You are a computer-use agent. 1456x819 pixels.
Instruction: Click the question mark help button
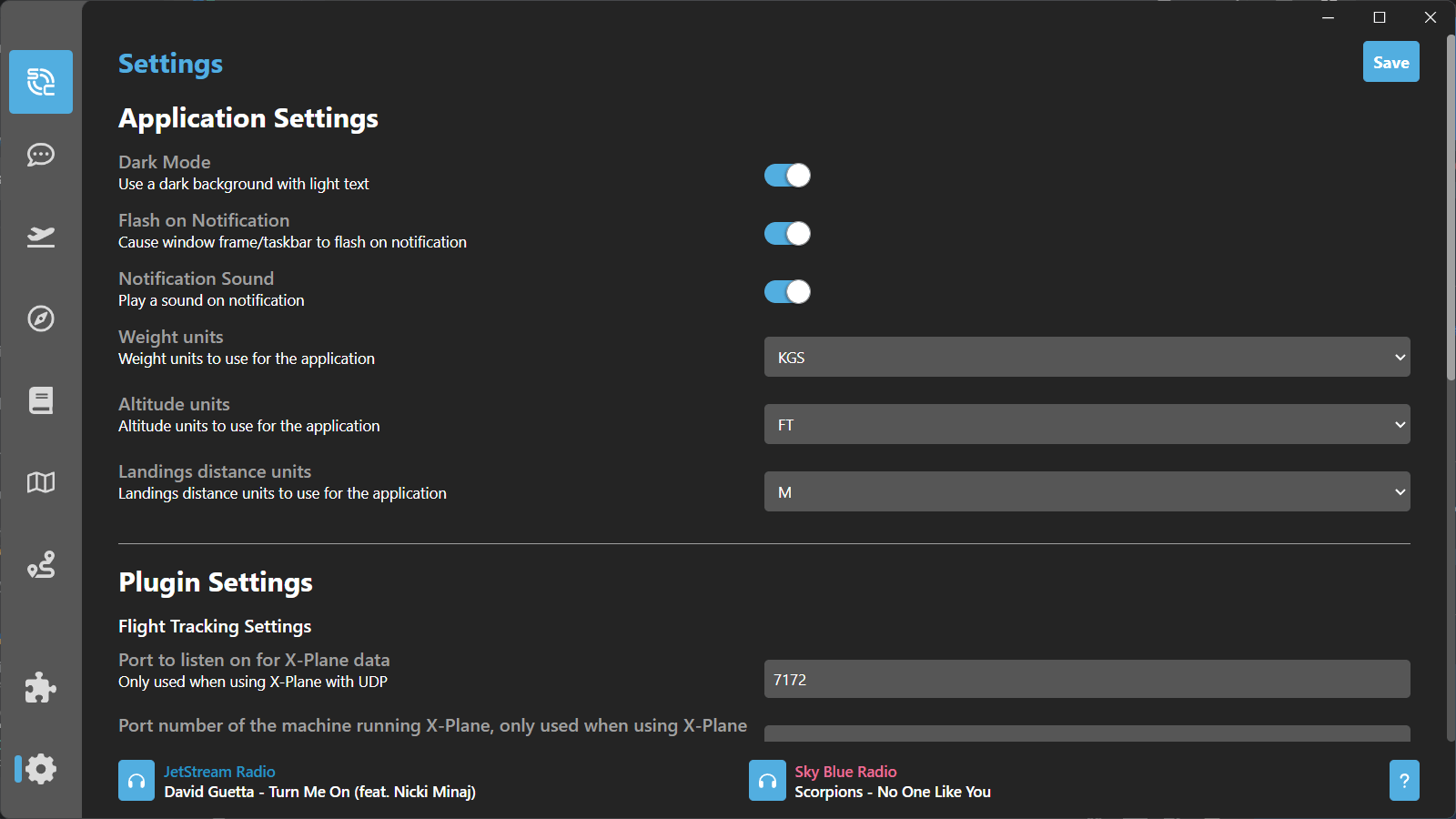(1404, 781)
